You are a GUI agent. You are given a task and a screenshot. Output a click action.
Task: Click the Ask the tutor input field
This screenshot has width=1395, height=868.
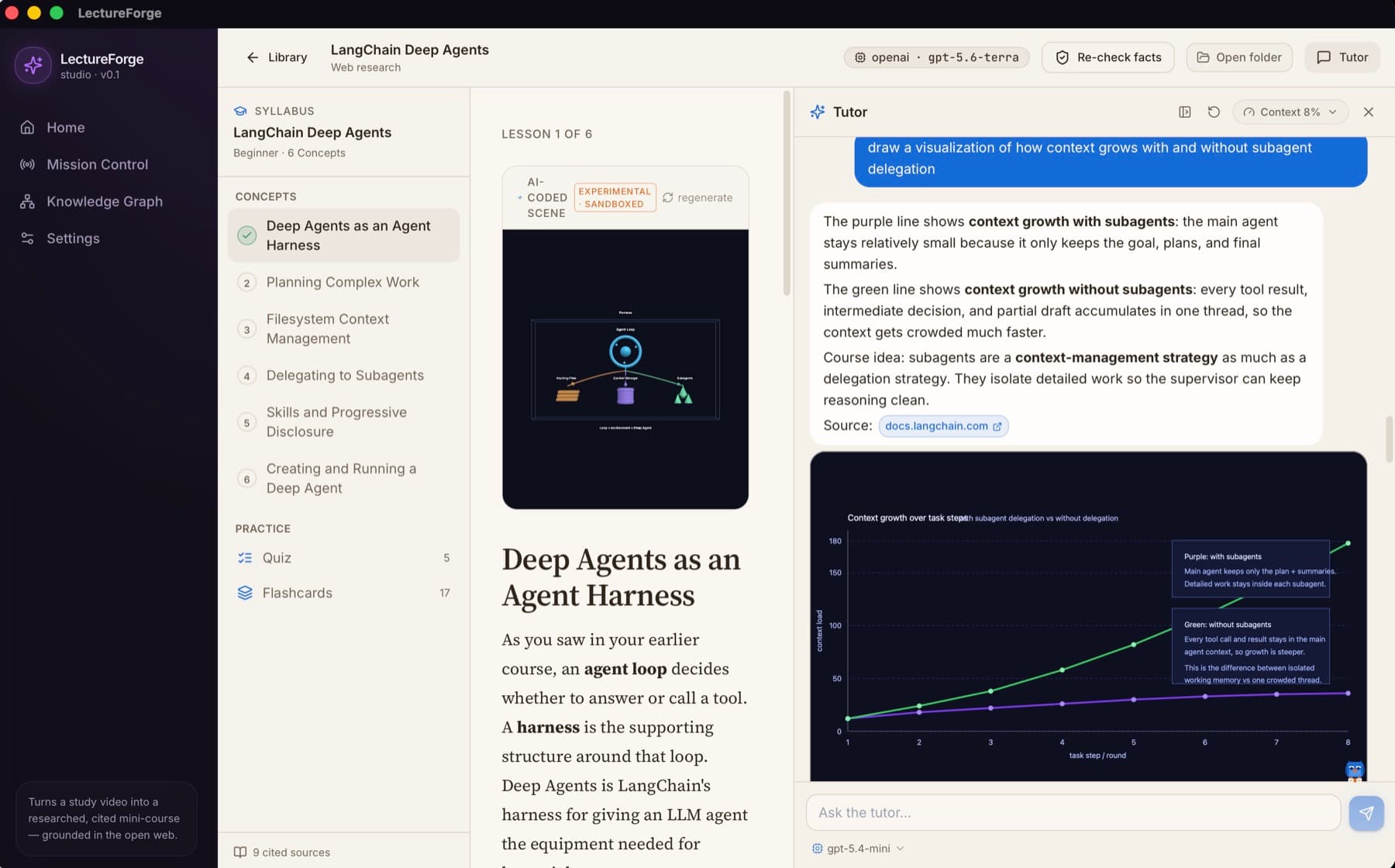(1073, 812)
